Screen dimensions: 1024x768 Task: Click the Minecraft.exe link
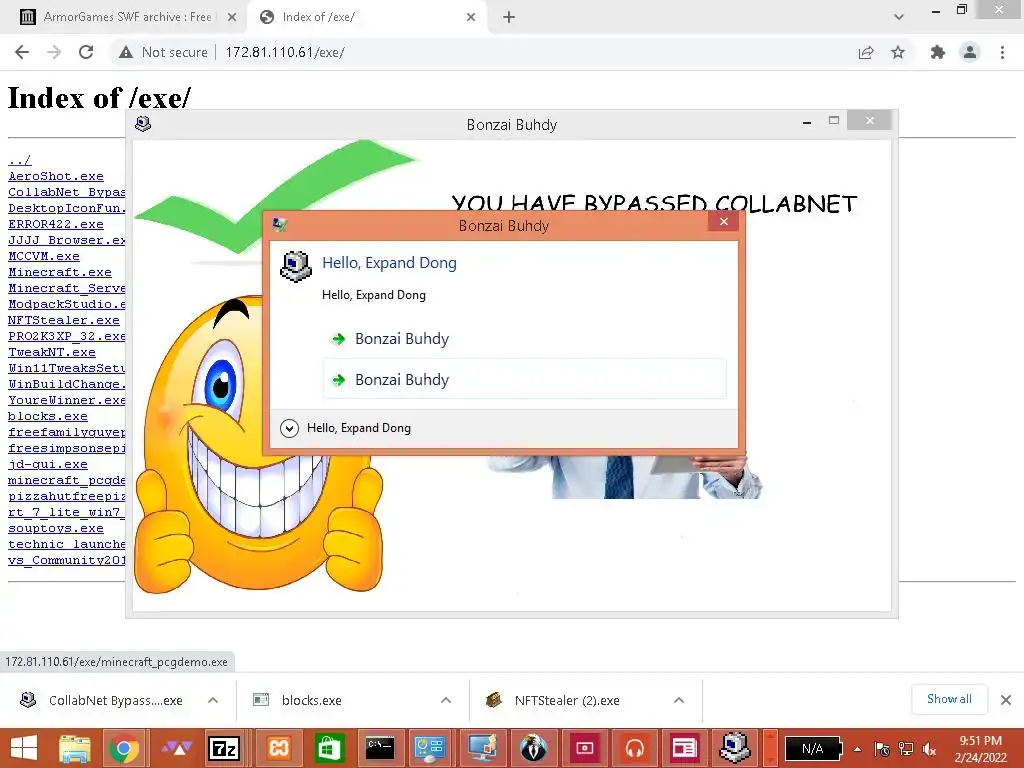pos(59,272)
